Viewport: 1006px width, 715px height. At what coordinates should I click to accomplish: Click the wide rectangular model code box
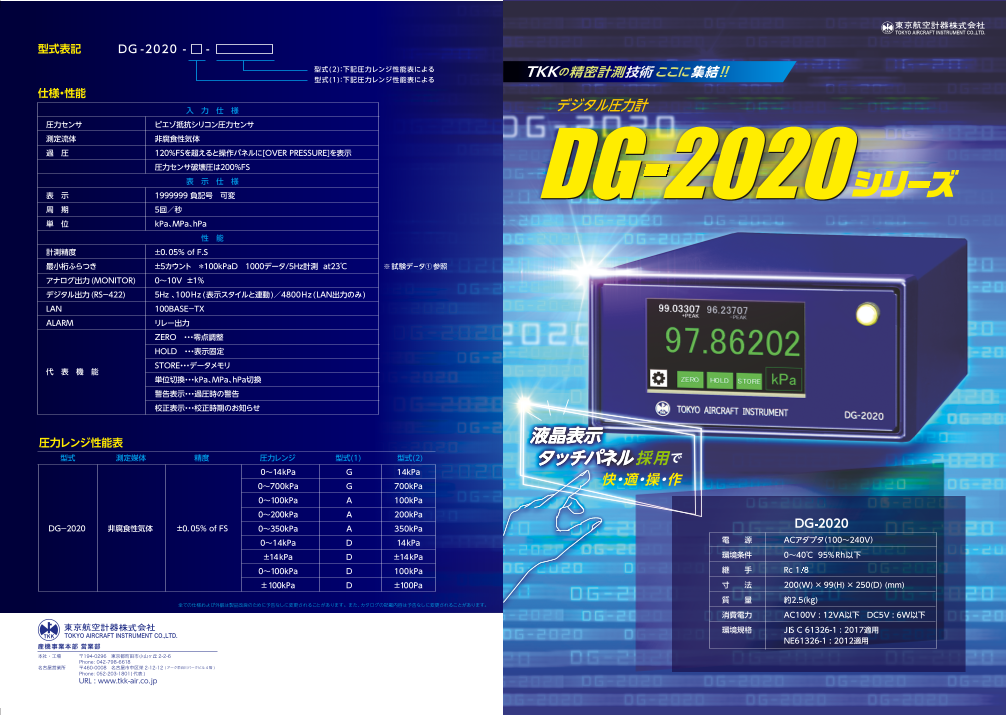(244, 49)
